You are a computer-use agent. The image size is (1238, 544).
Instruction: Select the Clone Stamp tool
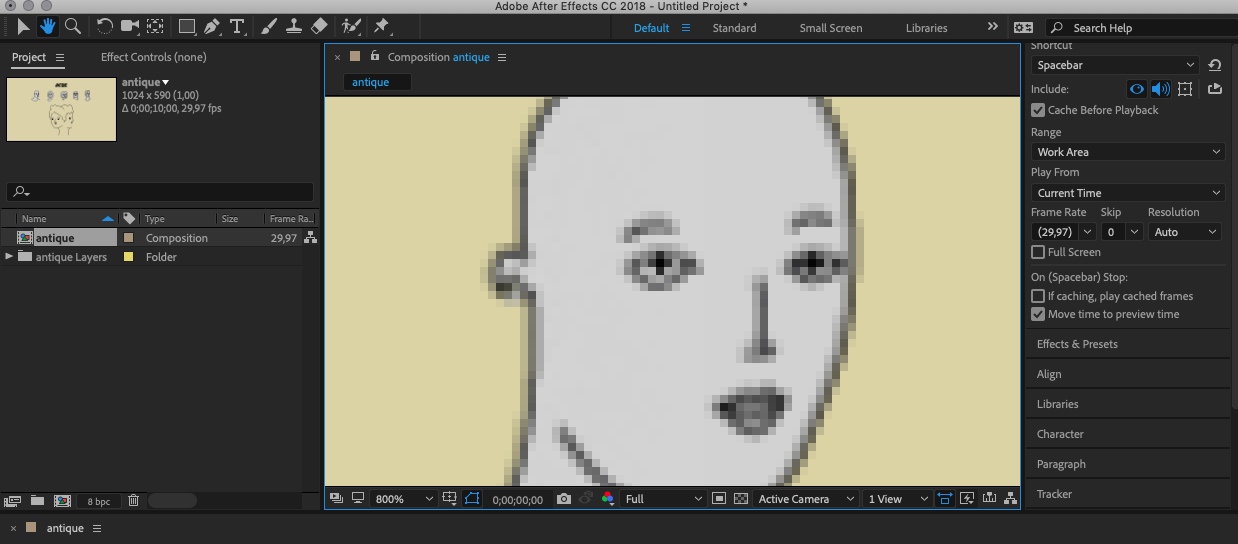[x=294, y=26]
